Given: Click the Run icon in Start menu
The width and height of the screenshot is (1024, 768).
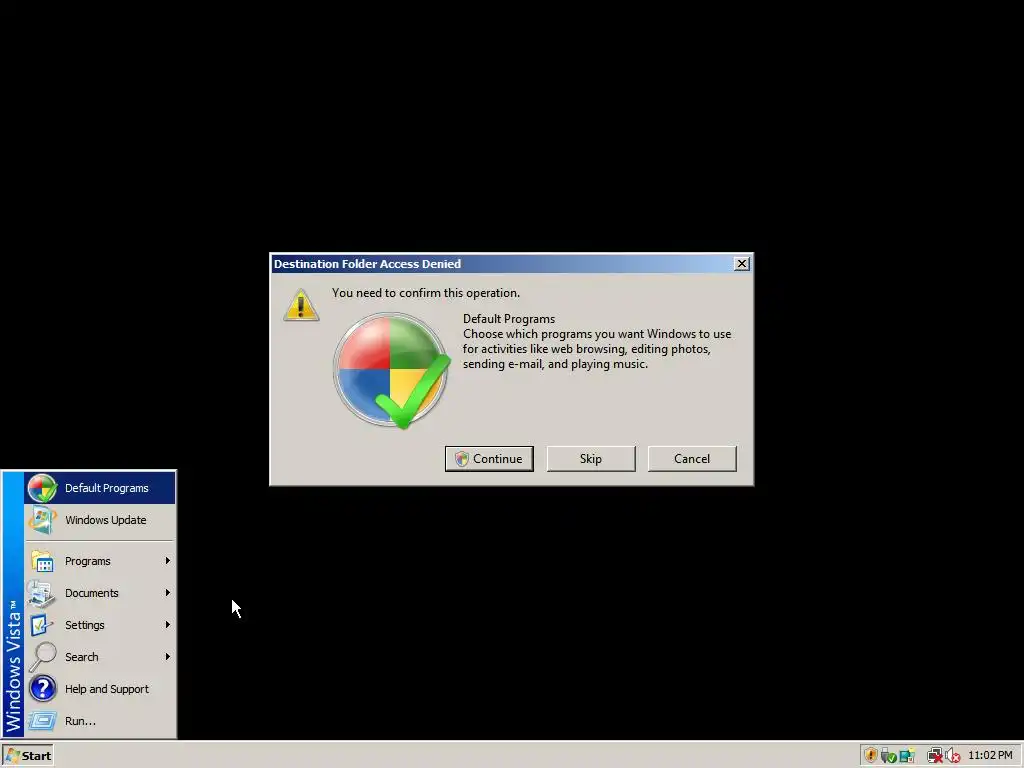Looking at the screenshot, I should point(42,721).
